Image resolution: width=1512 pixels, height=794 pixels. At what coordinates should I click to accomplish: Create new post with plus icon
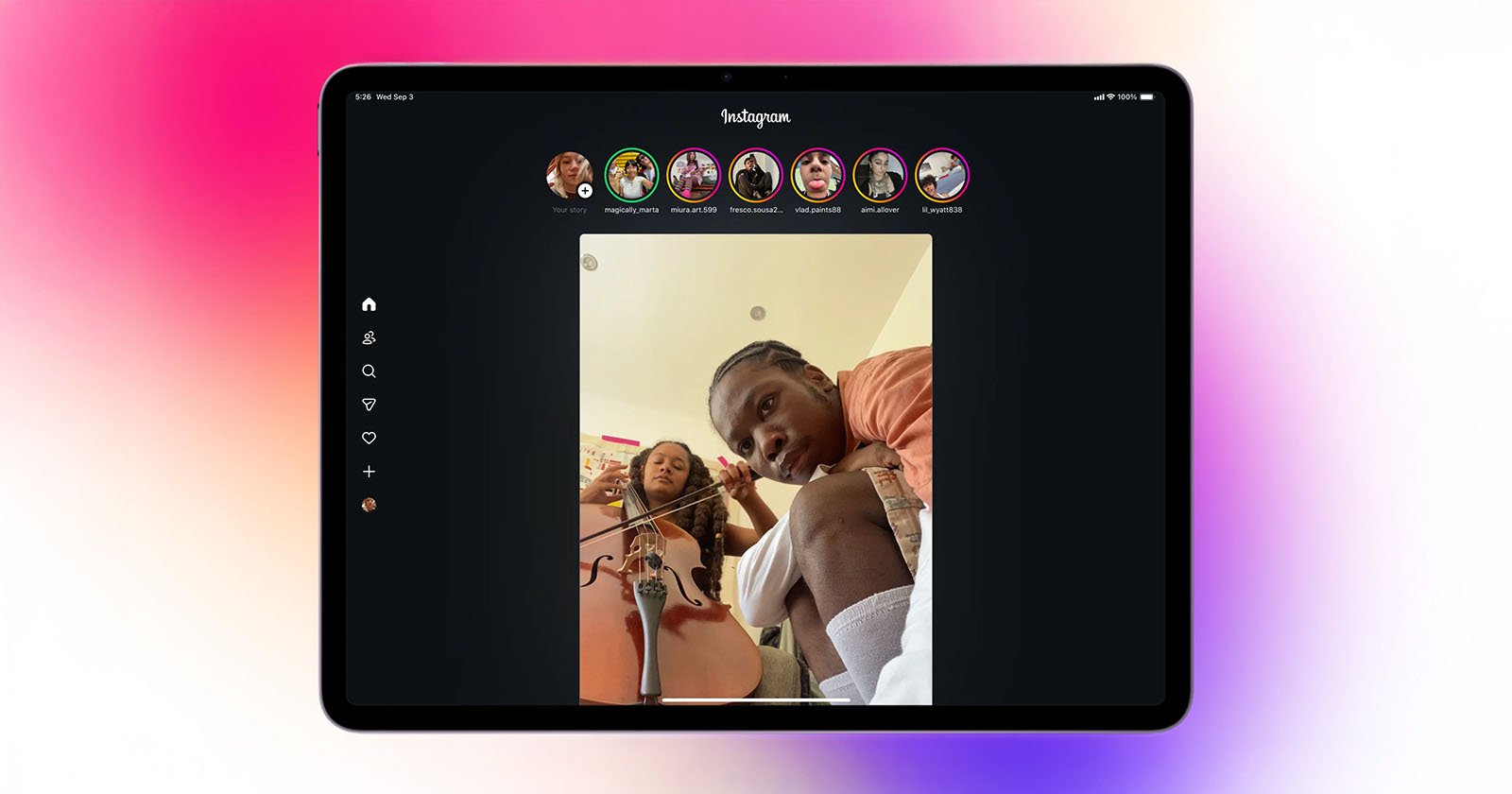(369, 472)
